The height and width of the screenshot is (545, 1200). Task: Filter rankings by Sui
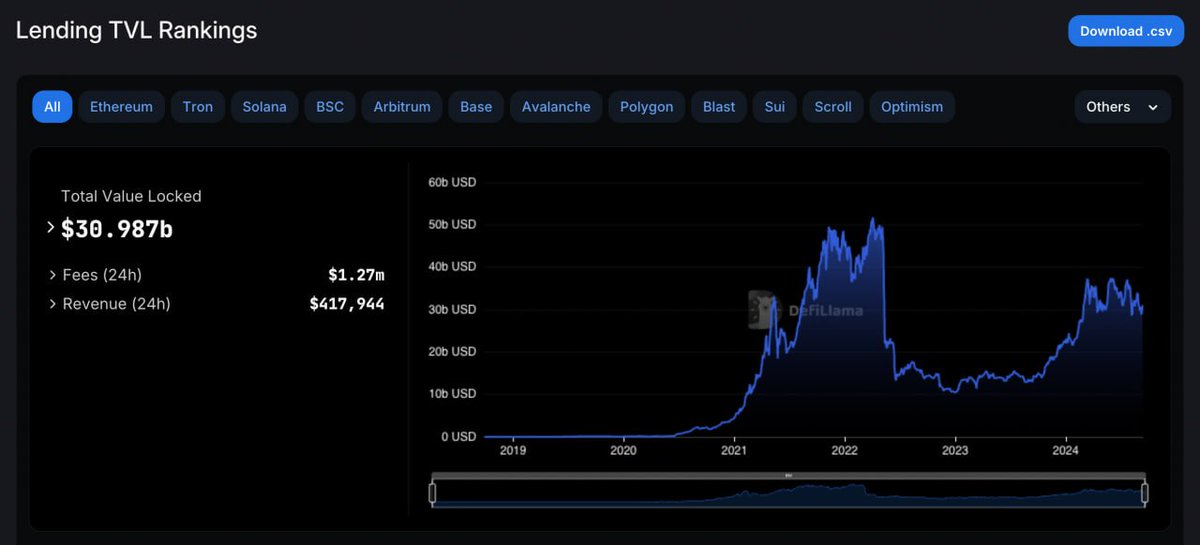775,107
